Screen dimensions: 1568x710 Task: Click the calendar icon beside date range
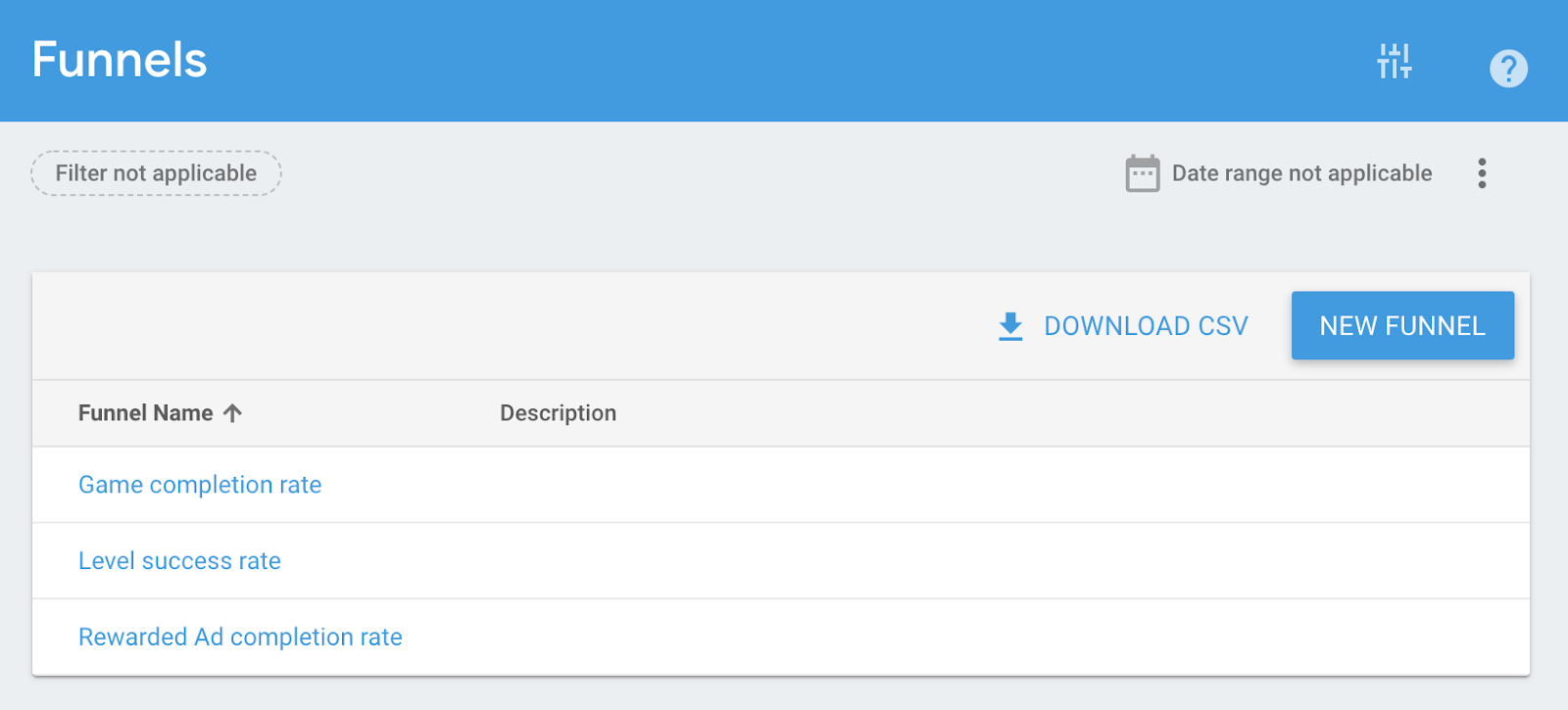click(x=1142, y=174)
